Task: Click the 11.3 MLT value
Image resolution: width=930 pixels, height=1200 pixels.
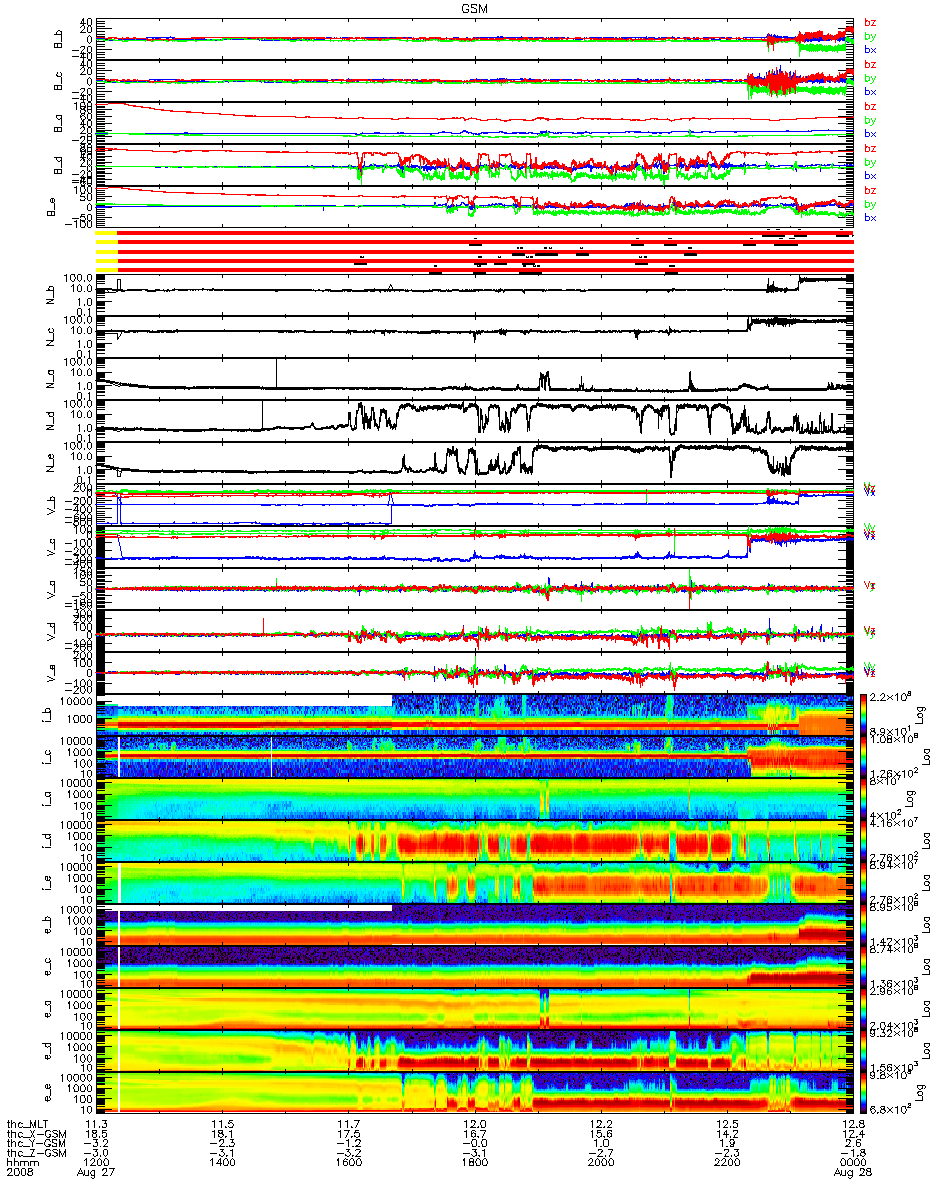Action: pyautogui.click(x=97, y=1125)
